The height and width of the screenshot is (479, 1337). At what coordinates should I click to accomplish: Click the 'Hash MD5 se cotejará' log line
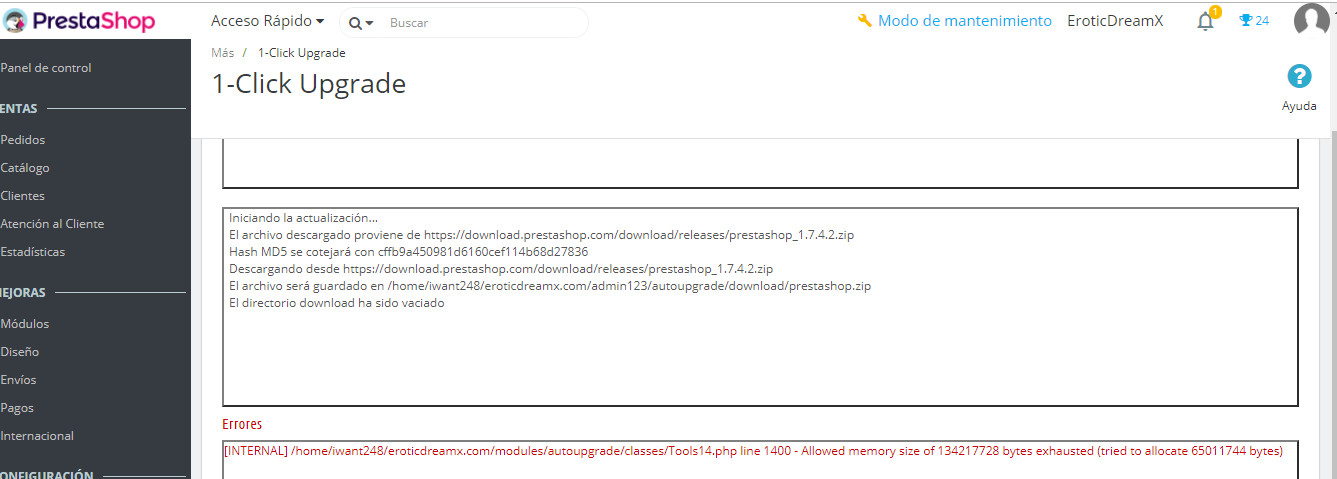[x=408, y=252]
